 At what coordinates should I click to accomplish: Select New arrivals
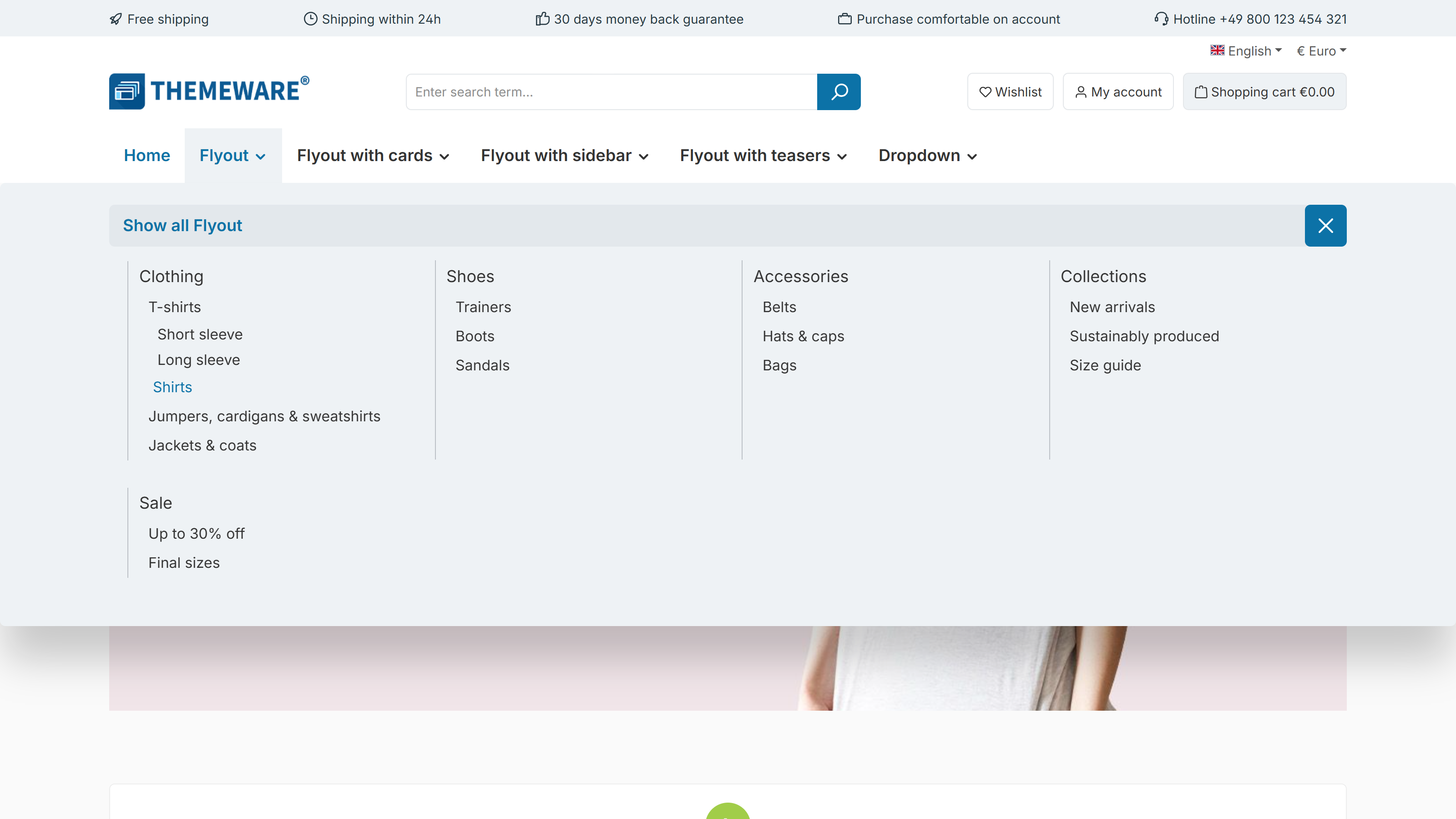[1112, 307]
